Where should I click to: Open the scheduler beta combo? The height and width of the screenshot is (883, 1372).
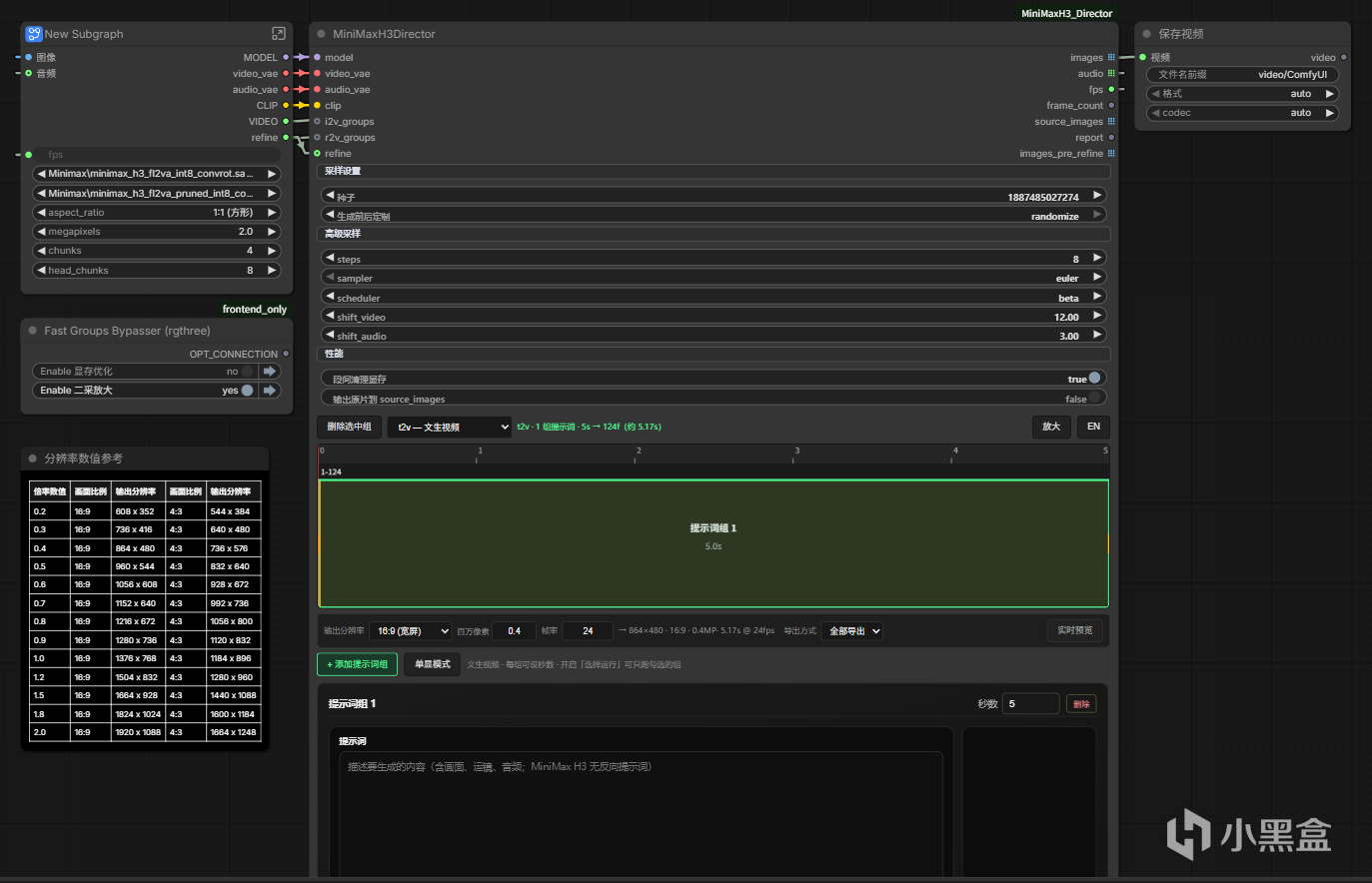(713, 297)
